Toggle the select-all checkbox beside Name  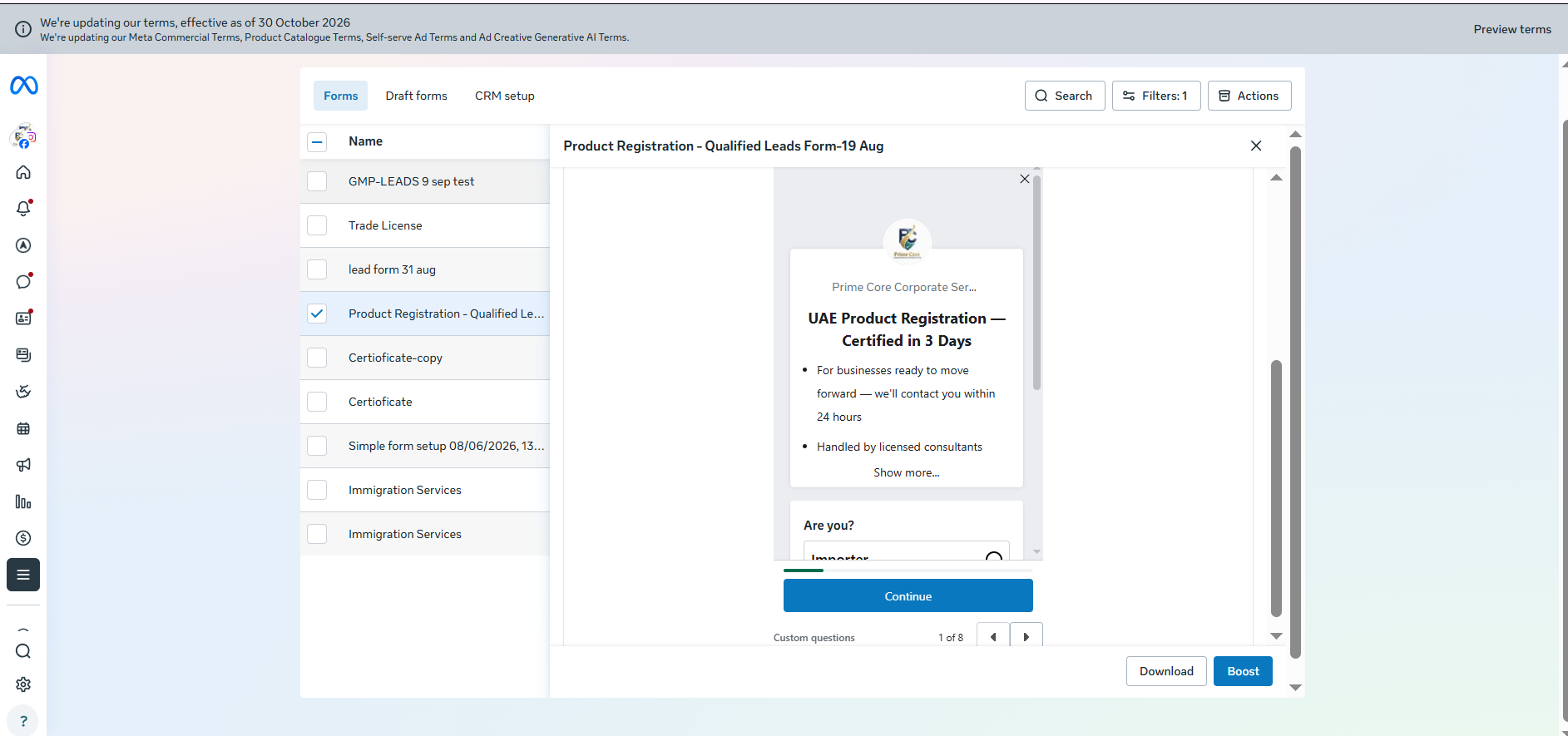pyautogui.click(x=317, y=142)
